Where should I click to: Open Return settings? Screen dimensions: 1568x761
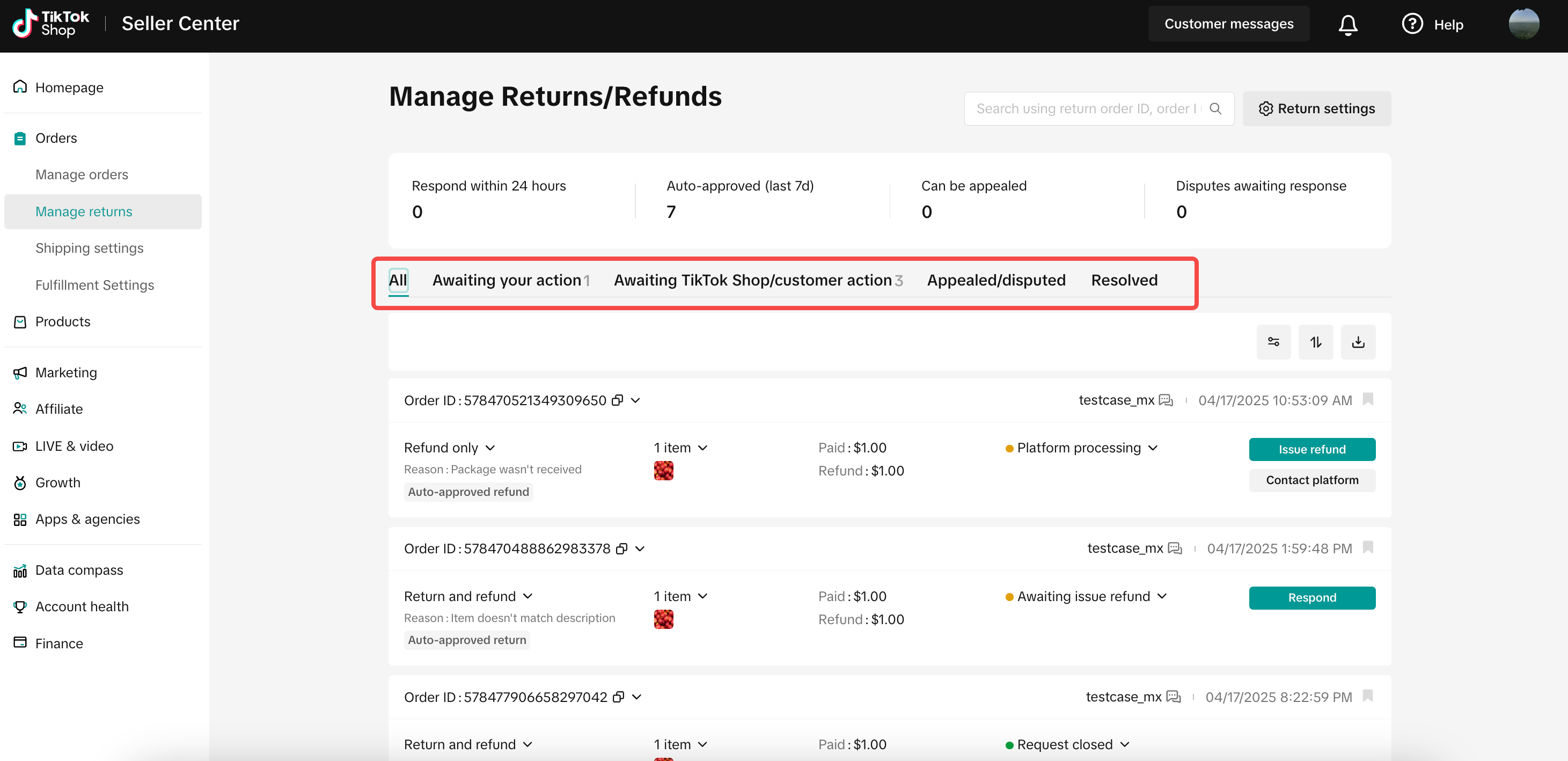(1317, 108)
